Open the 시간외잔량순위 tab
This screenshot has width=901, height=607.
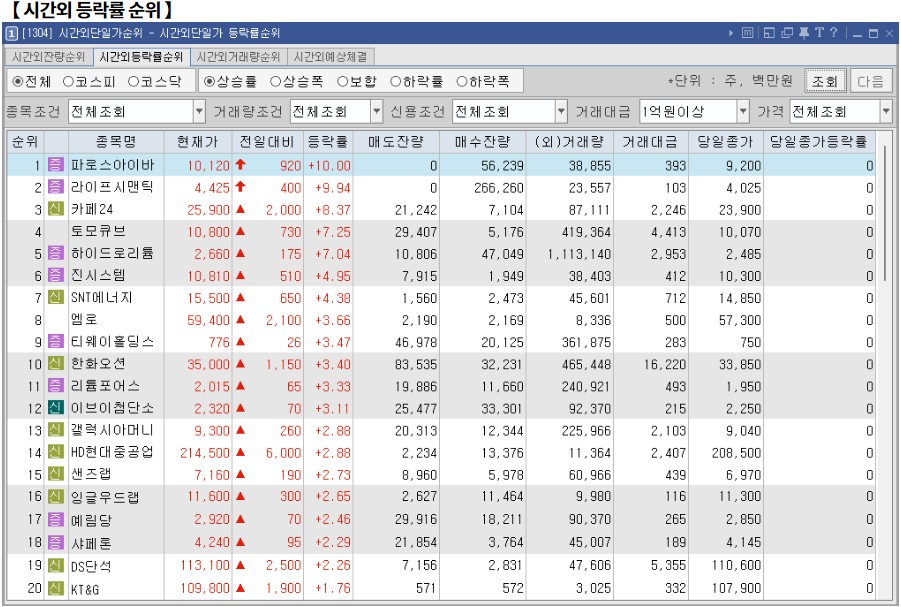coord(47,57)
